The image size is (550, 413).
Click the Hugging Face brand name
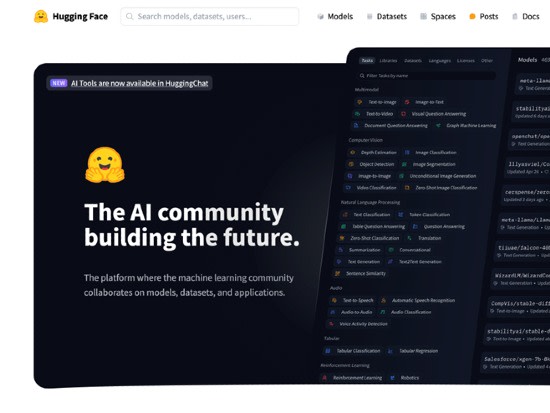tap(80, 16)
